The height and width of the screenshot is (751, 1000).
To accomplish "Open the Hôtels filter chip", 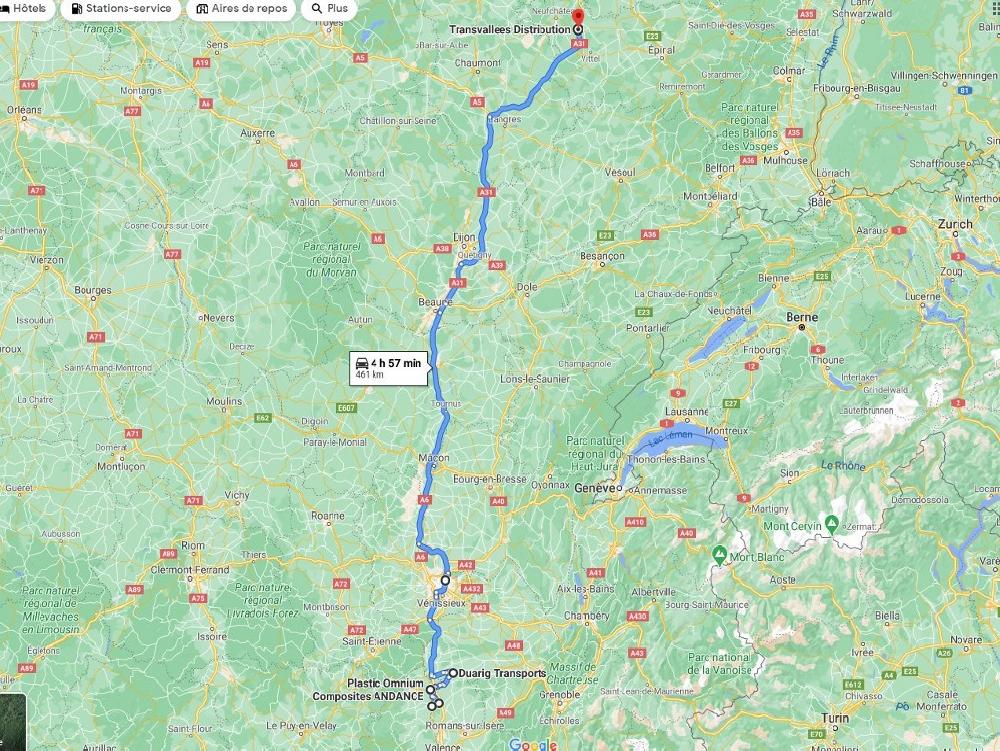I will coord(24,9).
